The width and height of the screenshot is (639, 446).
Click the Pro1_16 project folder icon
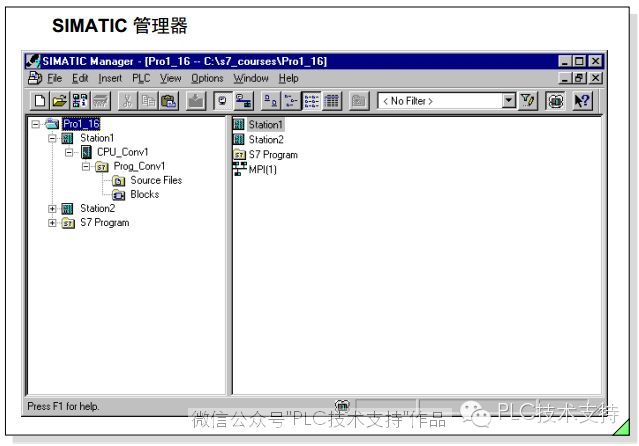tap(52, 124)
